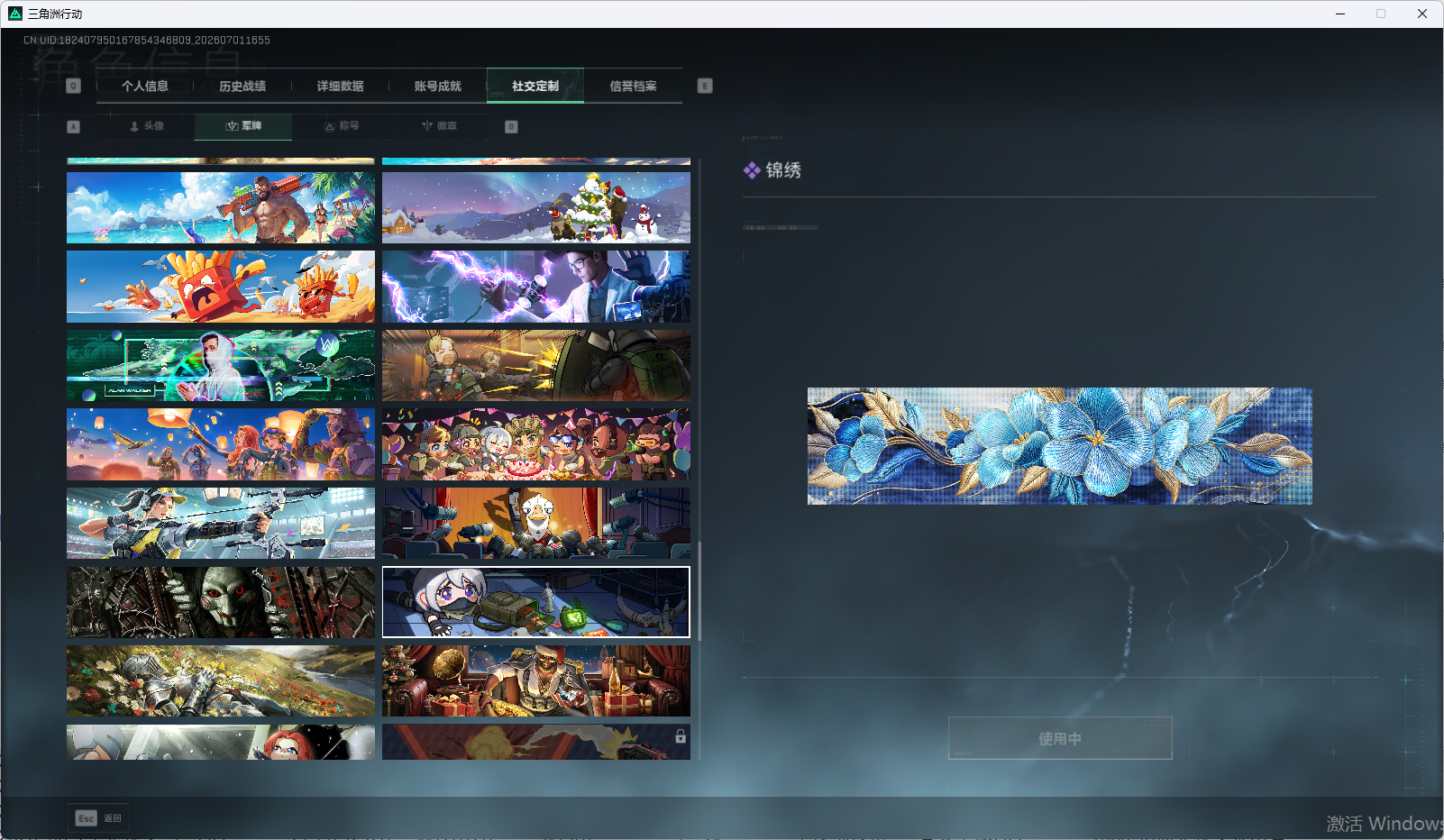Select the beach muscleman banner thumbnail
This screenshot has height=840, width=1444.
click(x=221, y=208)
